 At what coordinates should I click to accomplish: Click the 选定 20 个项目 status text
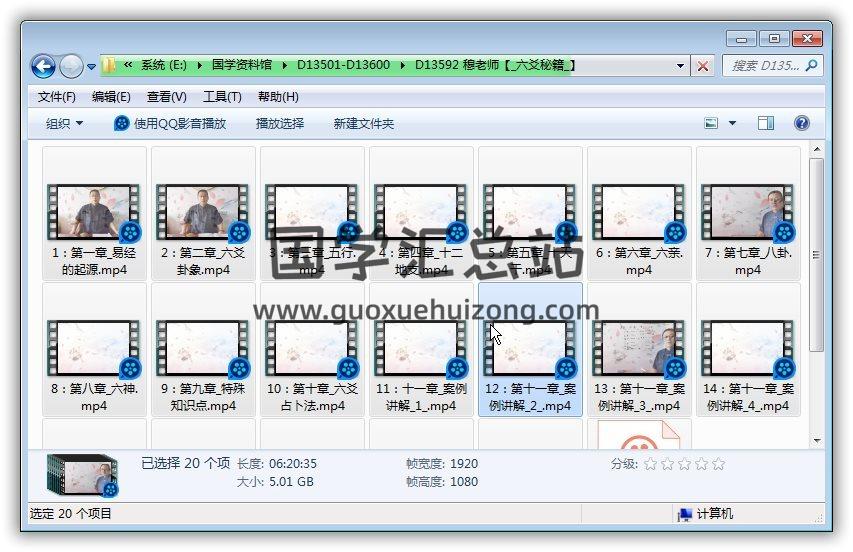tap(71, 513)
